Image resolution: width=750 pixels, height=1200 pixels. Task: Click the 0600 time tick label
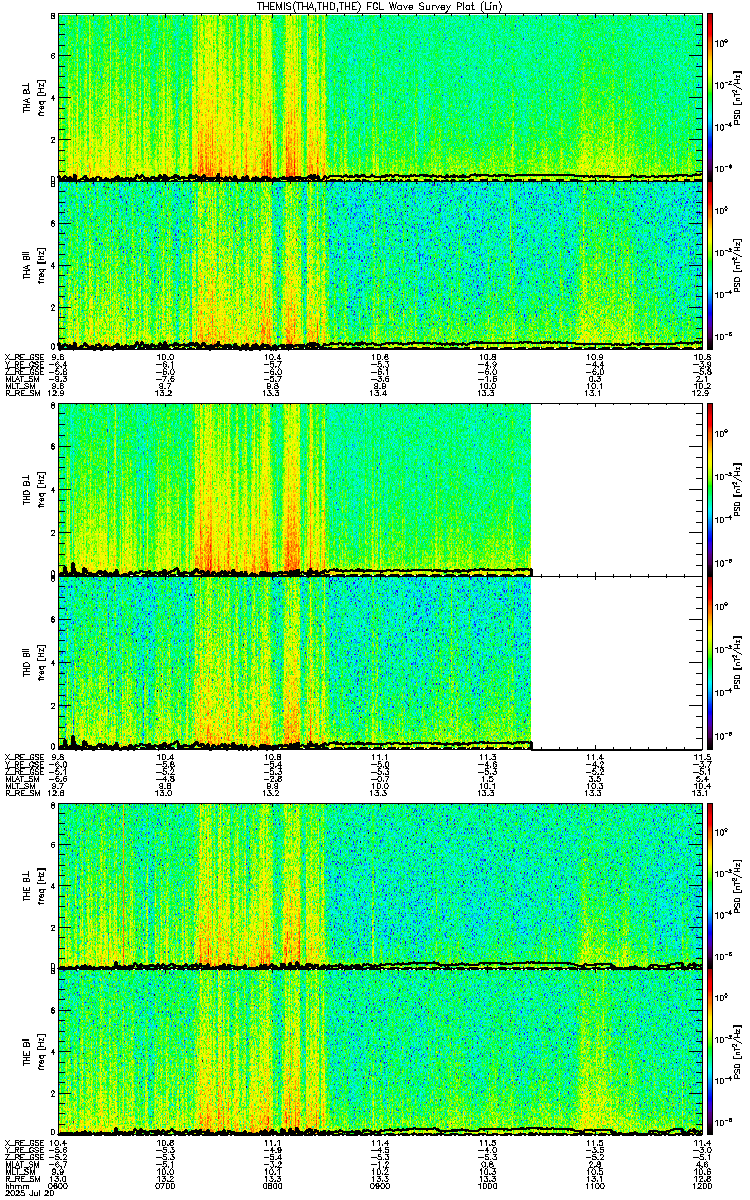(58, 1187)
